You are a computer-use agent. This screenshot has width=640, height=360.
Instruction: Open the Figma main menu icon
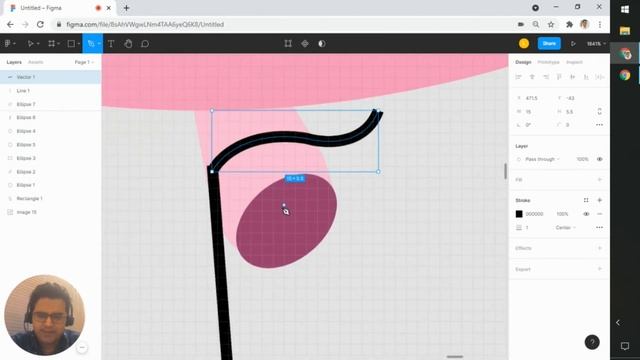(8, 44)
